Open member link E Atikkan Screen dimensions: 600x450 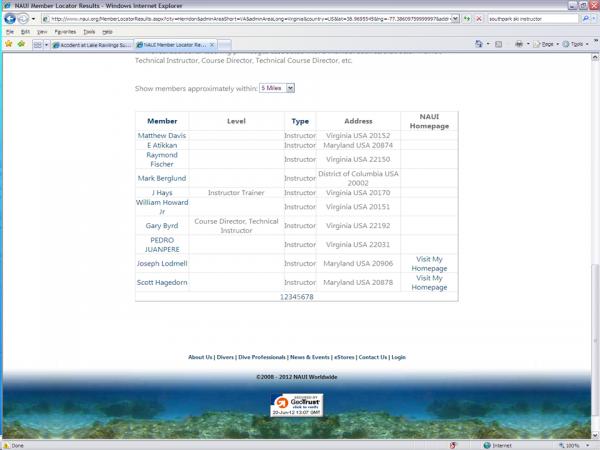tap(162, 145)
